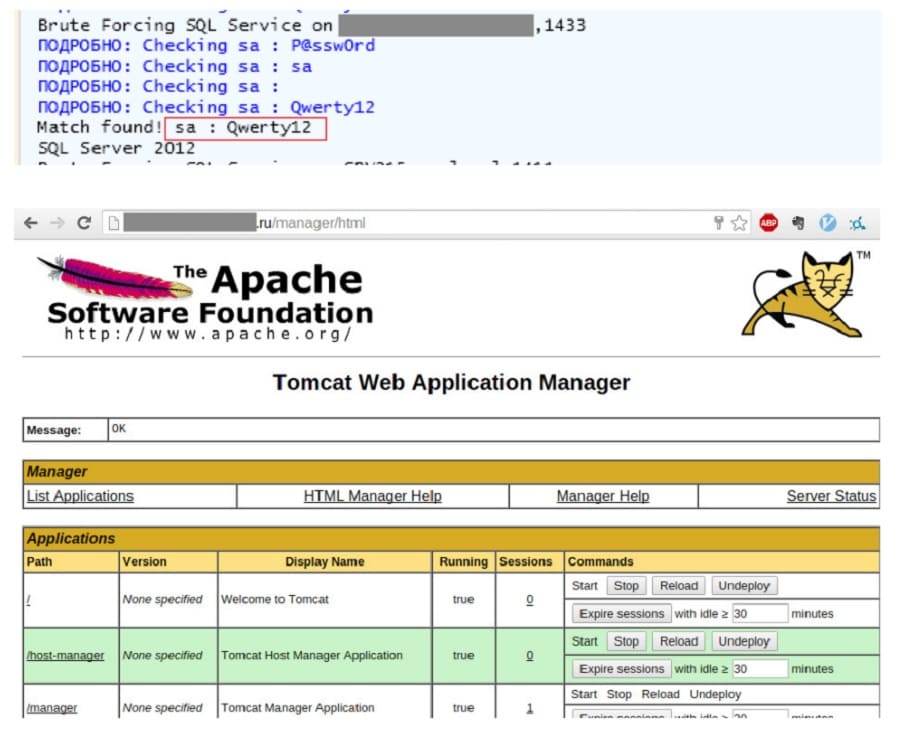Reload the Tomcat Host Manager Application

coord(678,642)
